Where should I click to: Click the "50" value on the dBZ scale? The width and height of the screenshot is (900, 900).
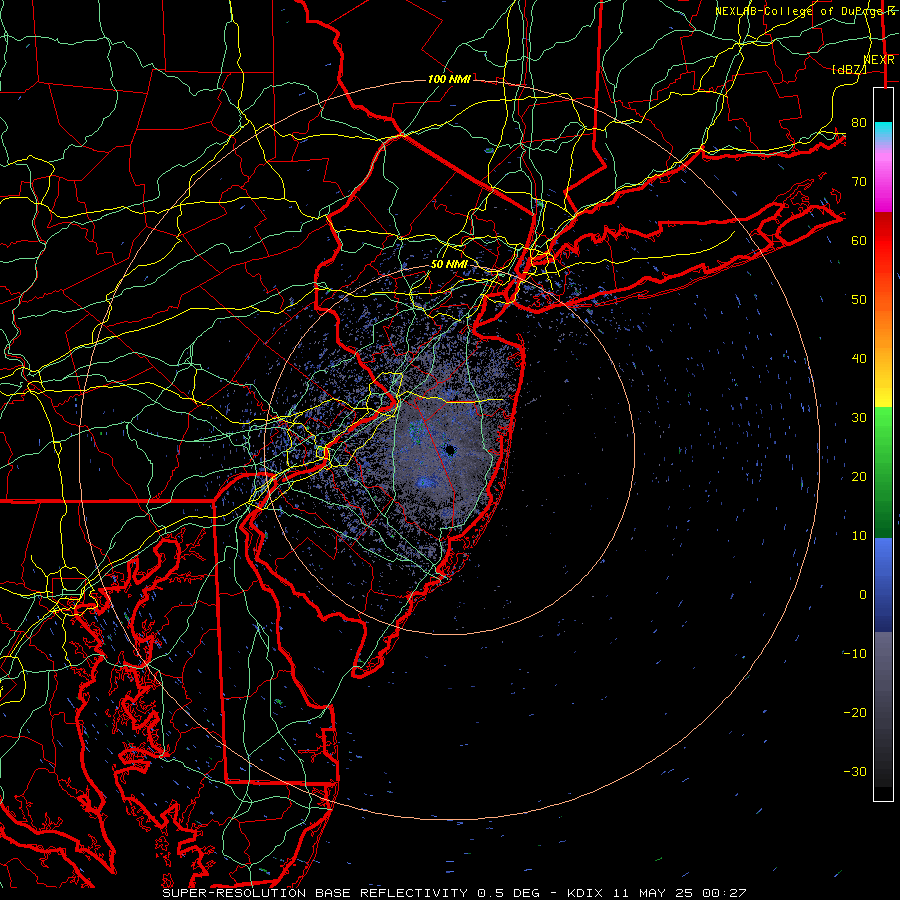click(x=859, y=300)
